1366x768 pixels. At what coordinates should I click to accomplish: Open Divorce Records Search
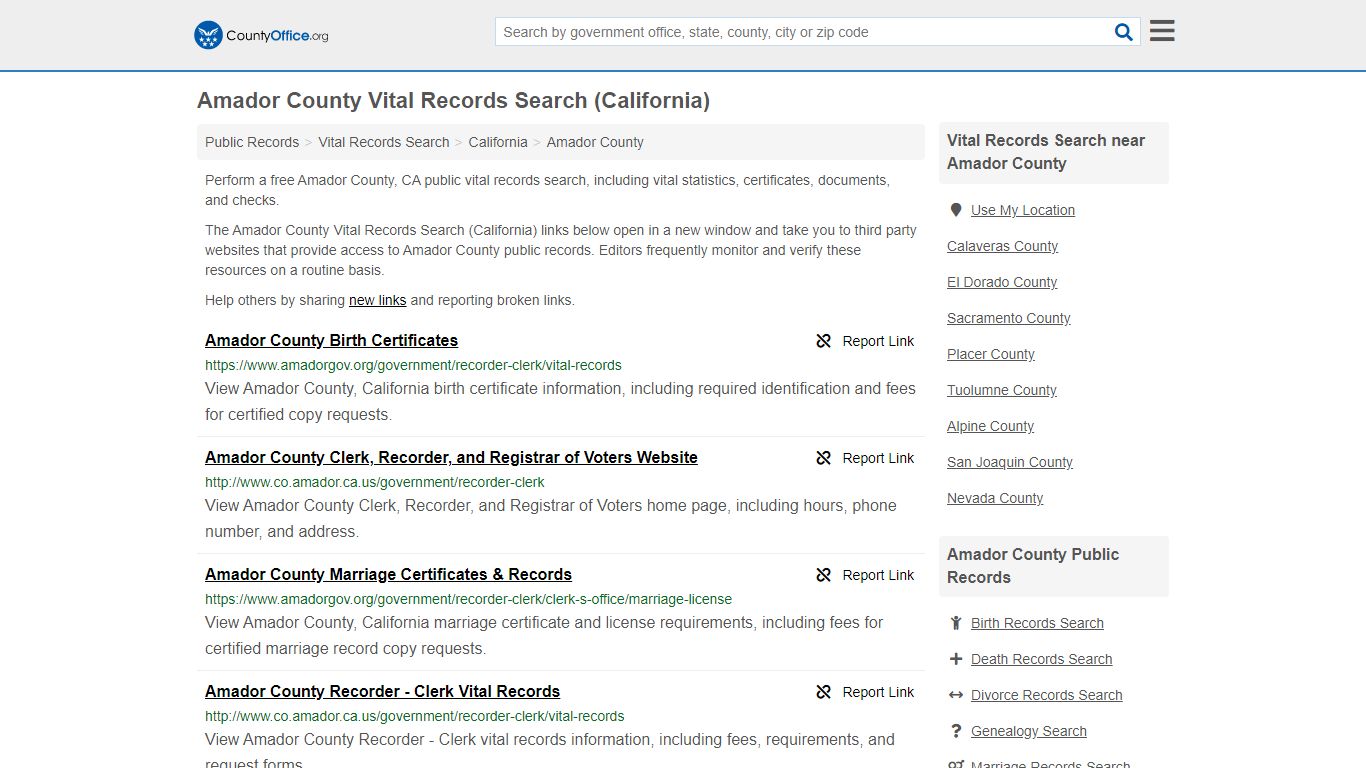(1046, 695)
